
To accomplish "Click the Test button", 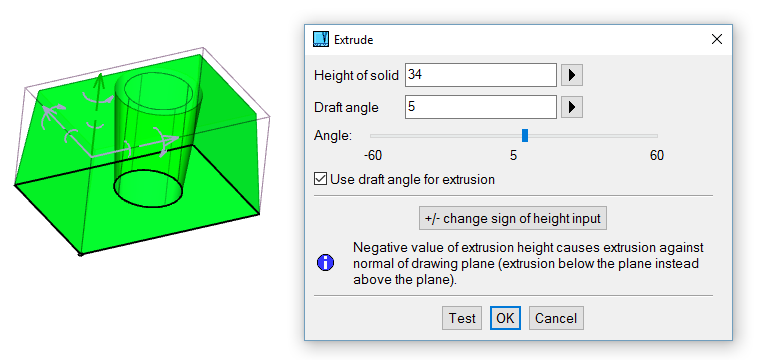I will [x=462, y=318].
